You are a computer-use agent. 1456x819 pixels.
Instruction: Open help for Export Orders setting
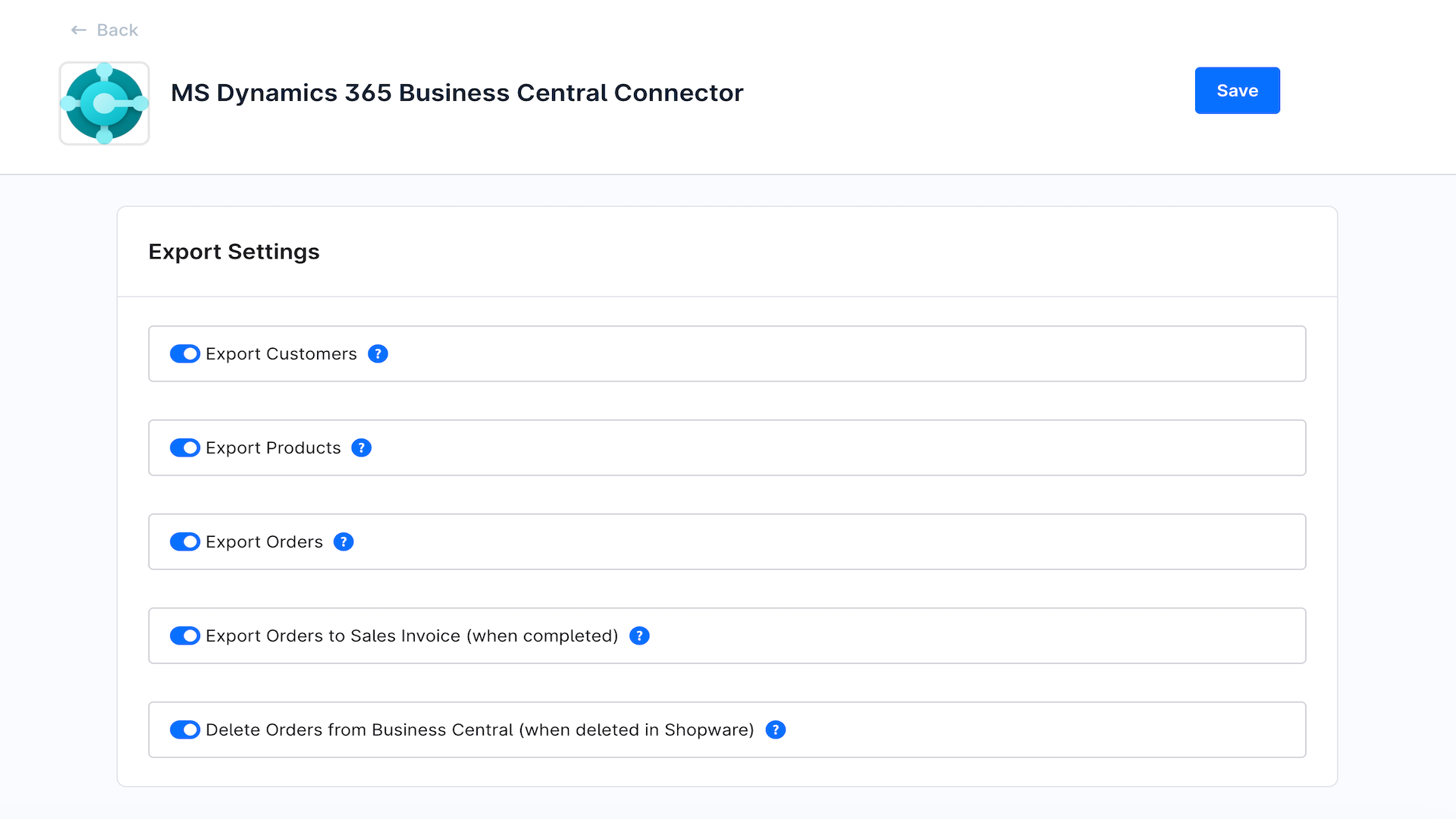(x=344, y=541)
